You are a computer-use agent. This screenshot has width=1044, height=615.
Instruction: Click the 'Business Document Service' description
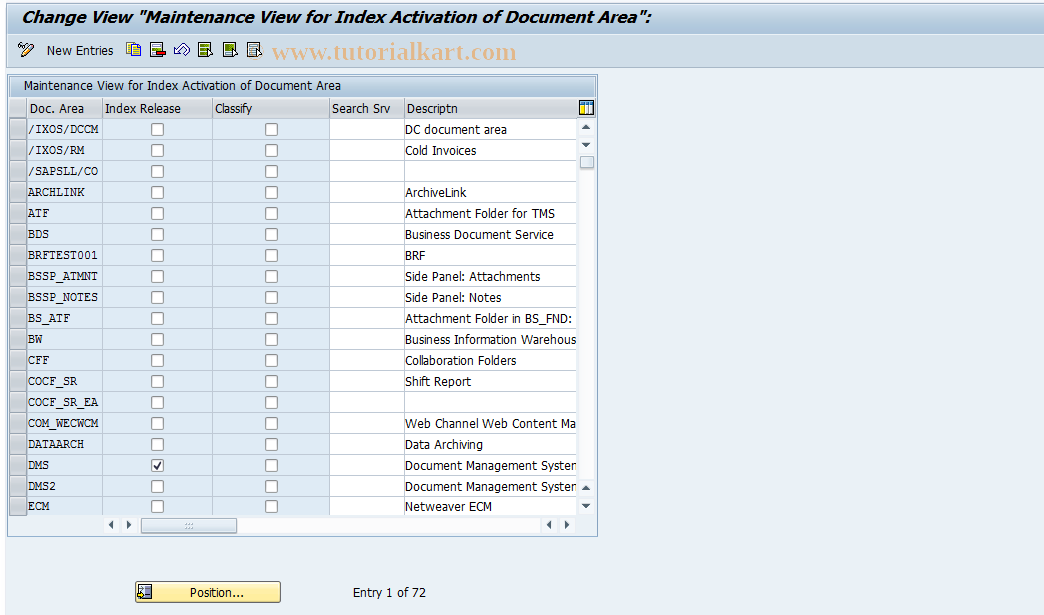tap(490, 234)
